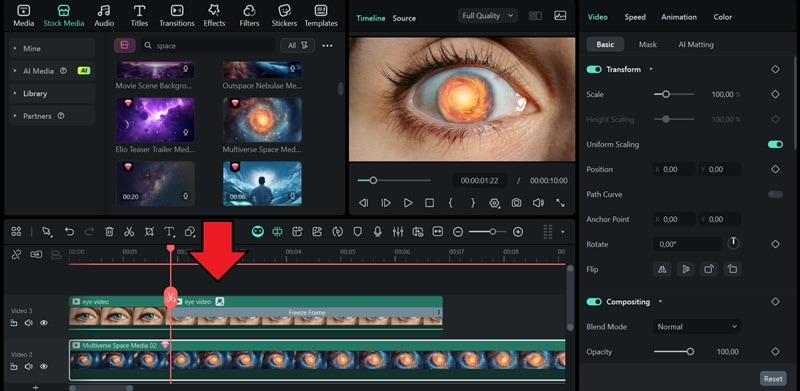
Task: Mute the Video 3 track
Action: [x=29, y=323]
